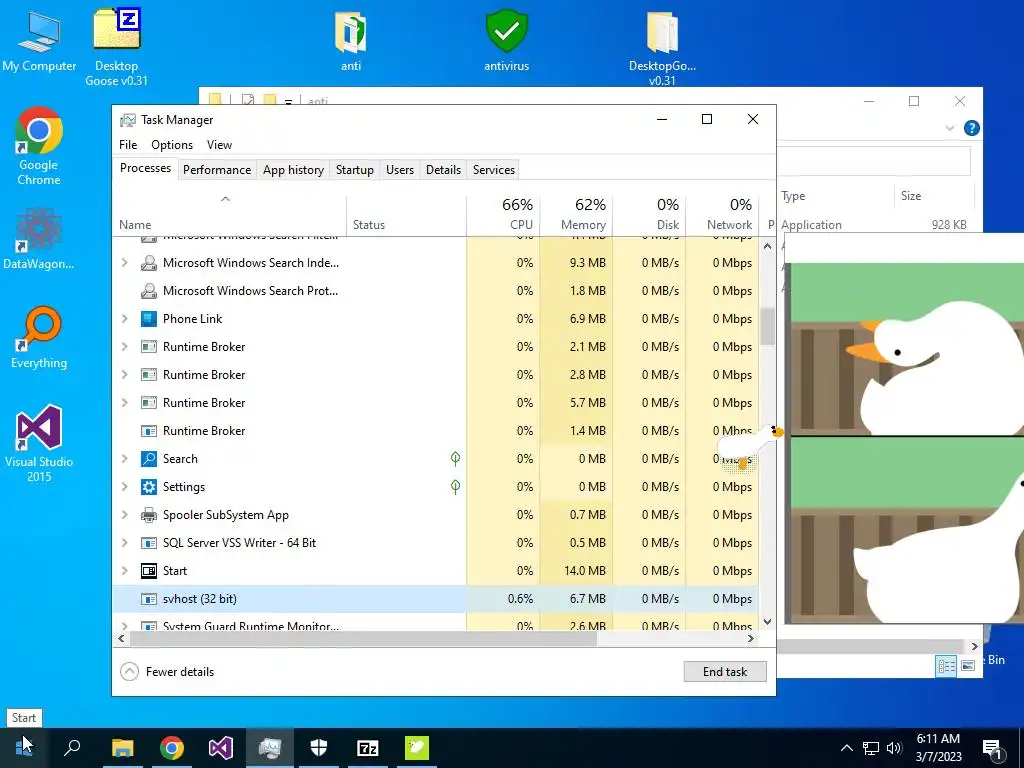Viewport: 1024px width, 768px height.
Task: Open the File menu in Task Manager
Action: [128, 145]
